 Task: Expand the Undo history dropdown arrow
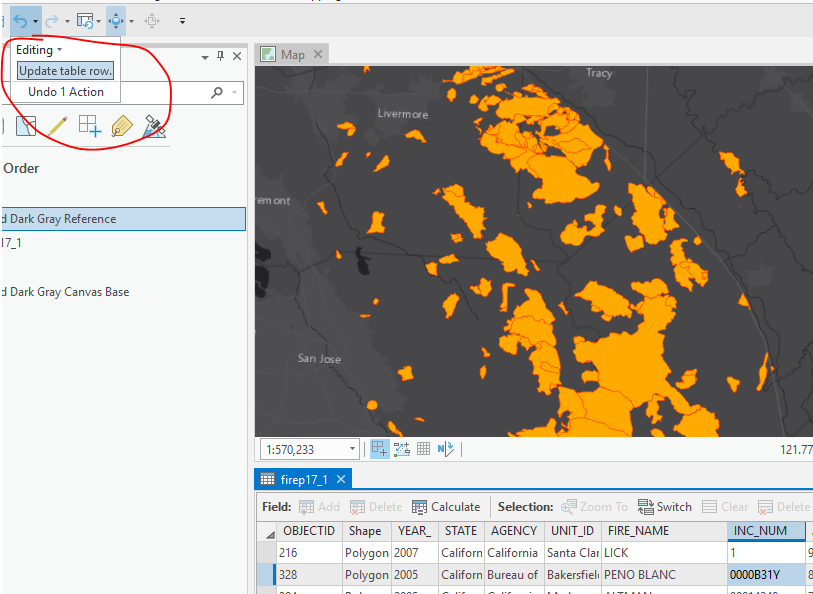point(36,20)
